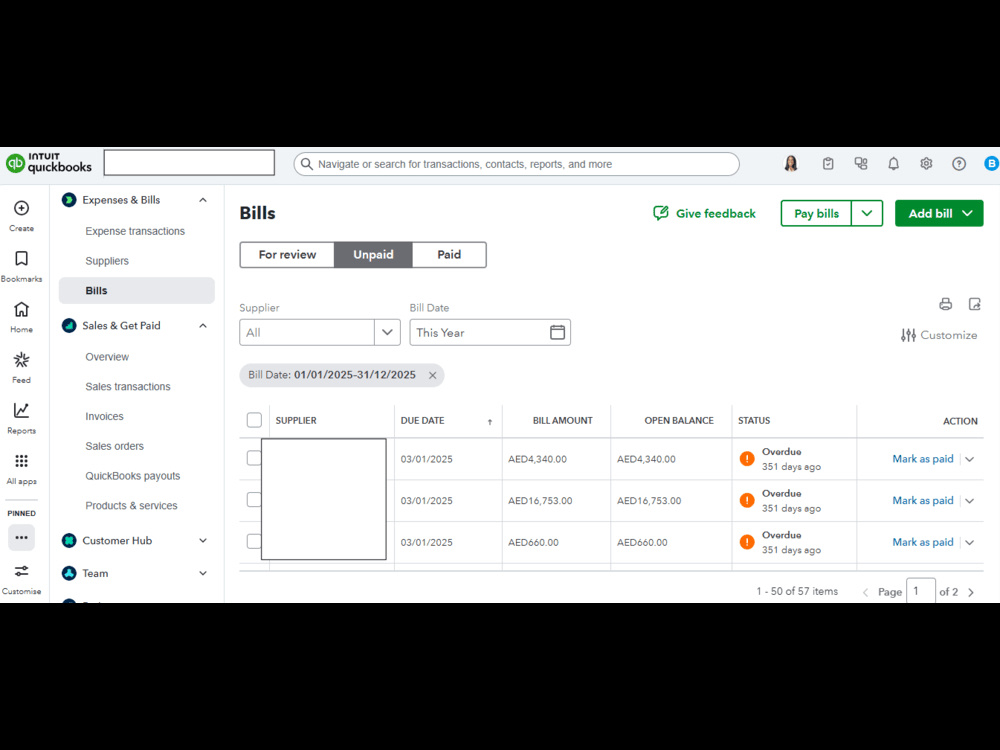
Task: Click the pinned three-dots icon
Action: (21, 538)
